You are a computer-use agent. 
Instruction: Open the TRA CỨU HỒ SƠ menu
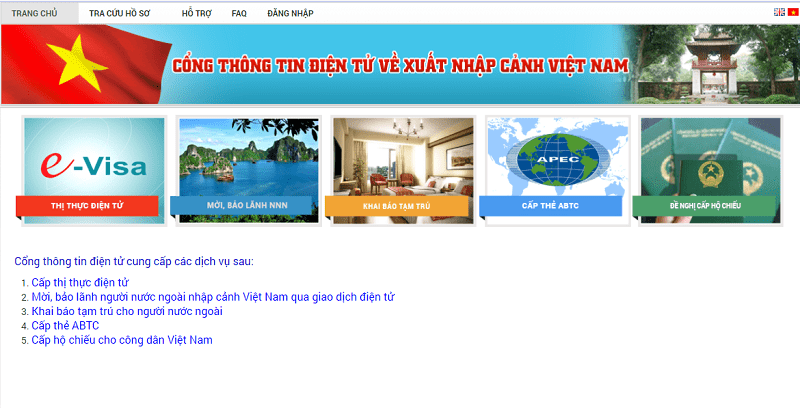[x=119, y=13]
